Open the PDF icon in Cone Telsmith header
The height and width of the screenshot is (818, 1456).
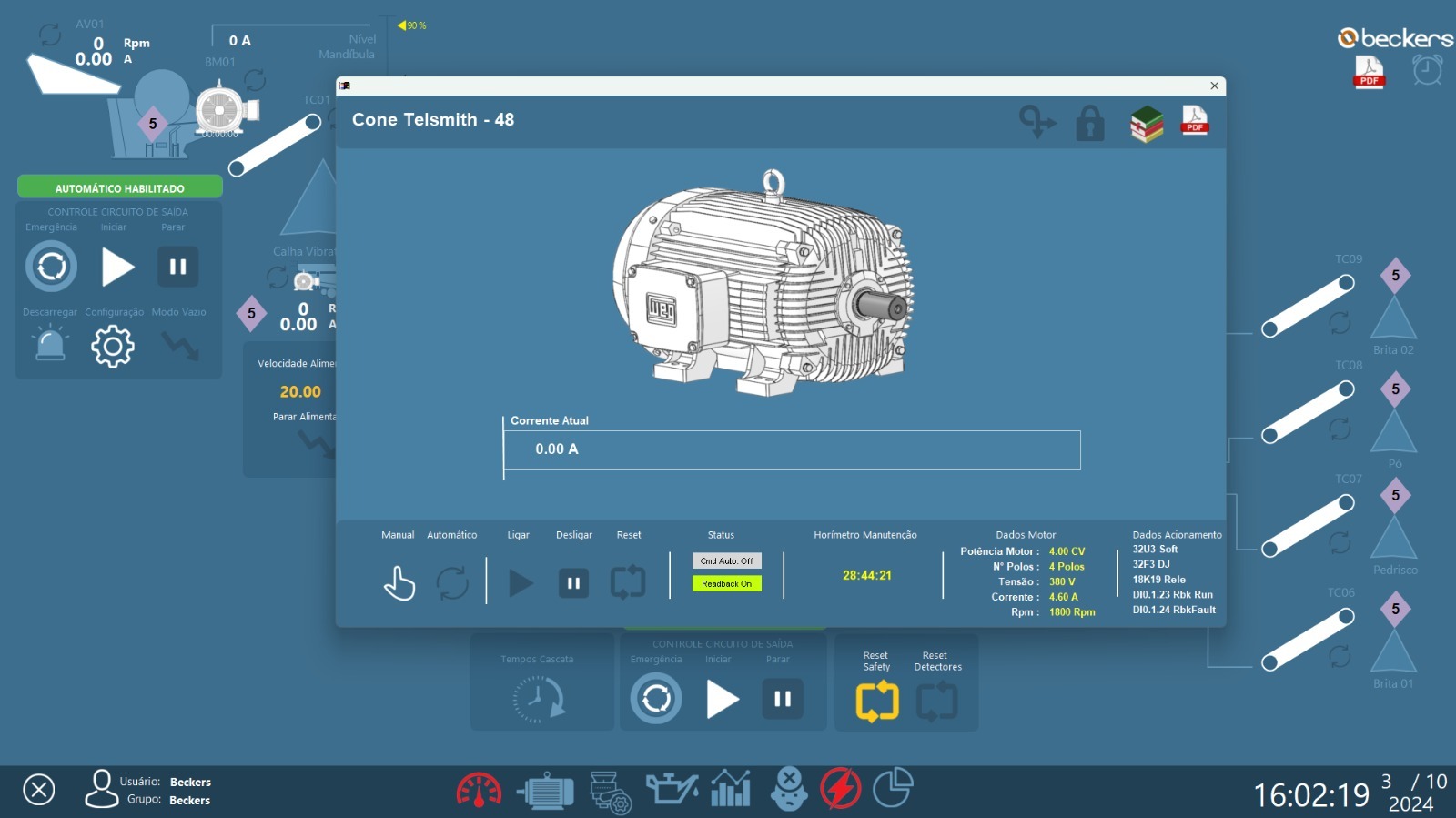[x=1195, y=120]
